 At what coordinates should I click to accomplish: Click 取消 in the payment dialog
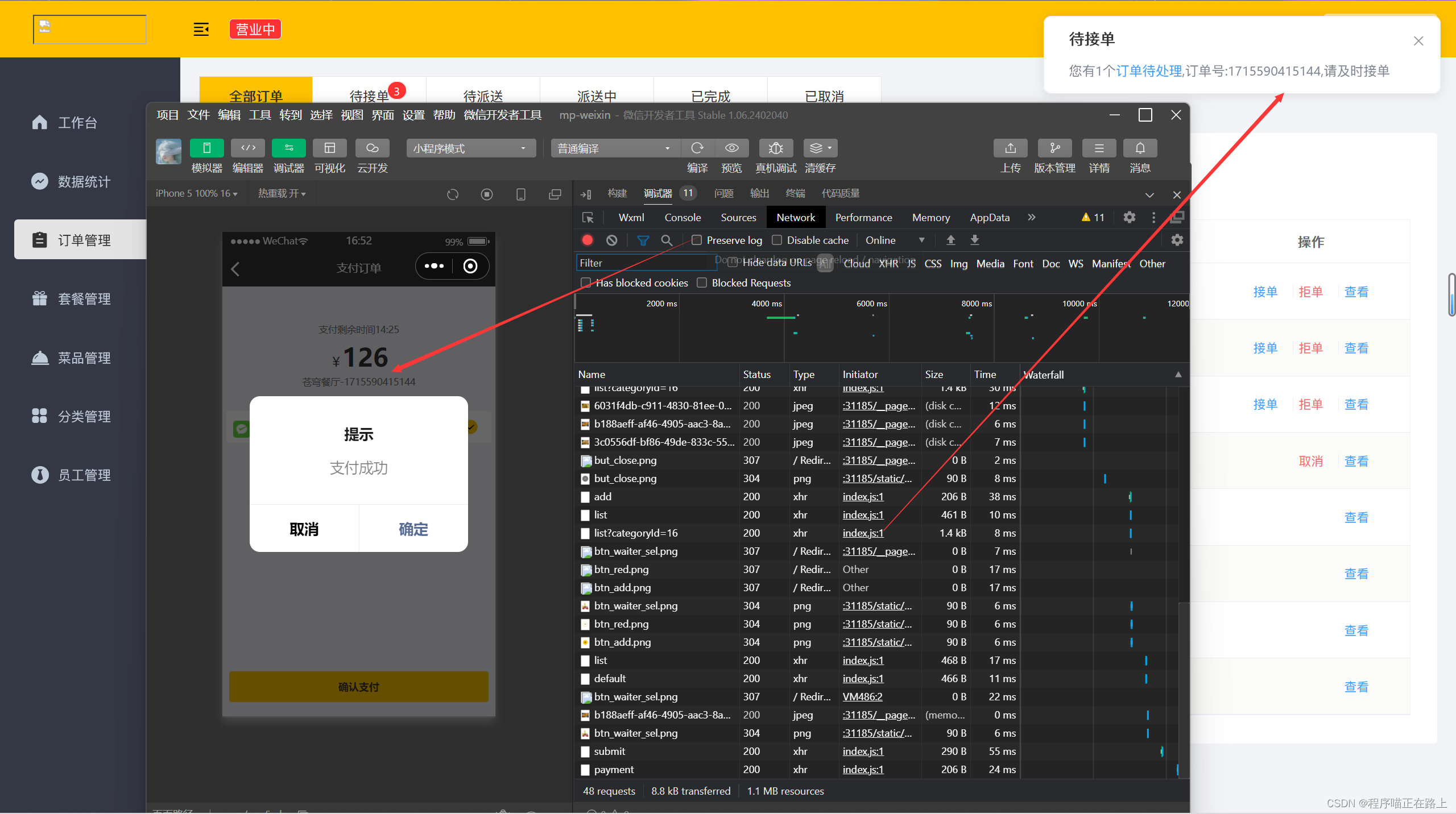coord(304,529)
